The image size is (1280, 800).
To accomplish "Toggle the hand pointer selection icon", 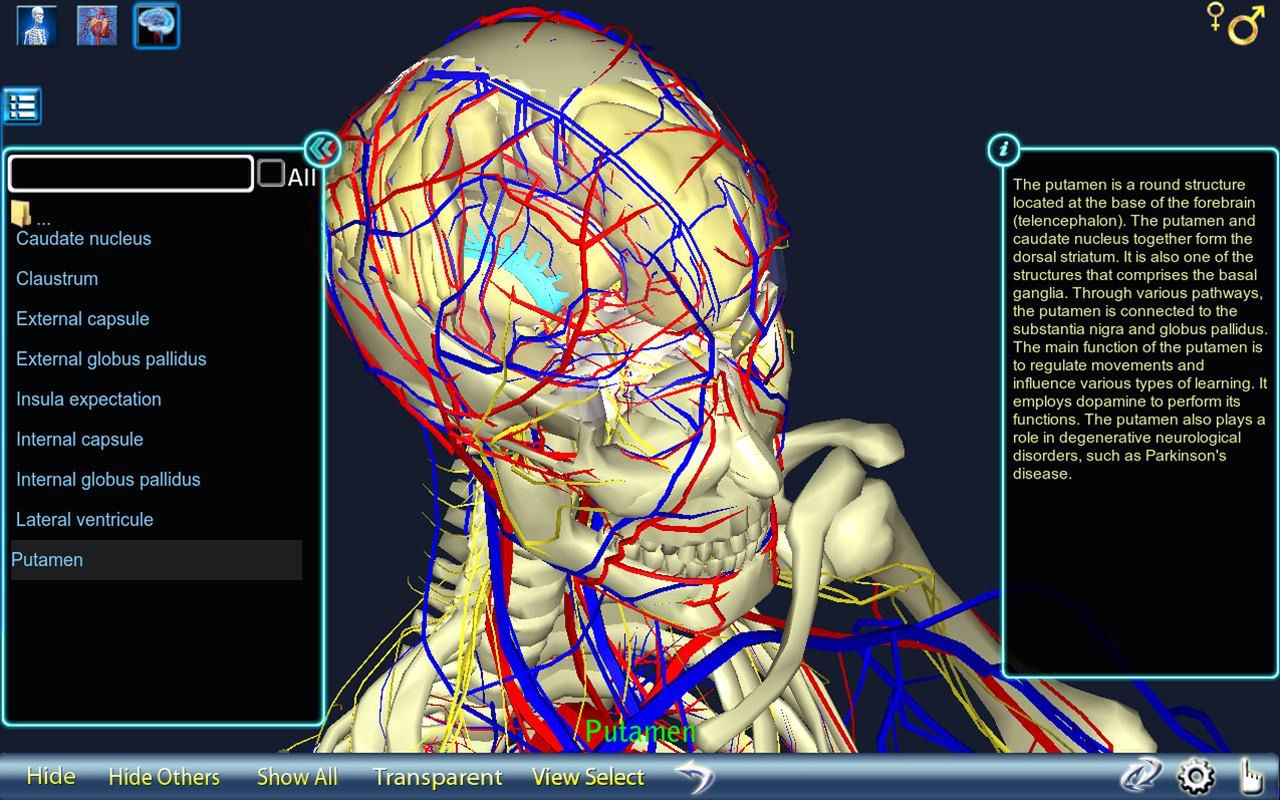I will pos(1251,776).
